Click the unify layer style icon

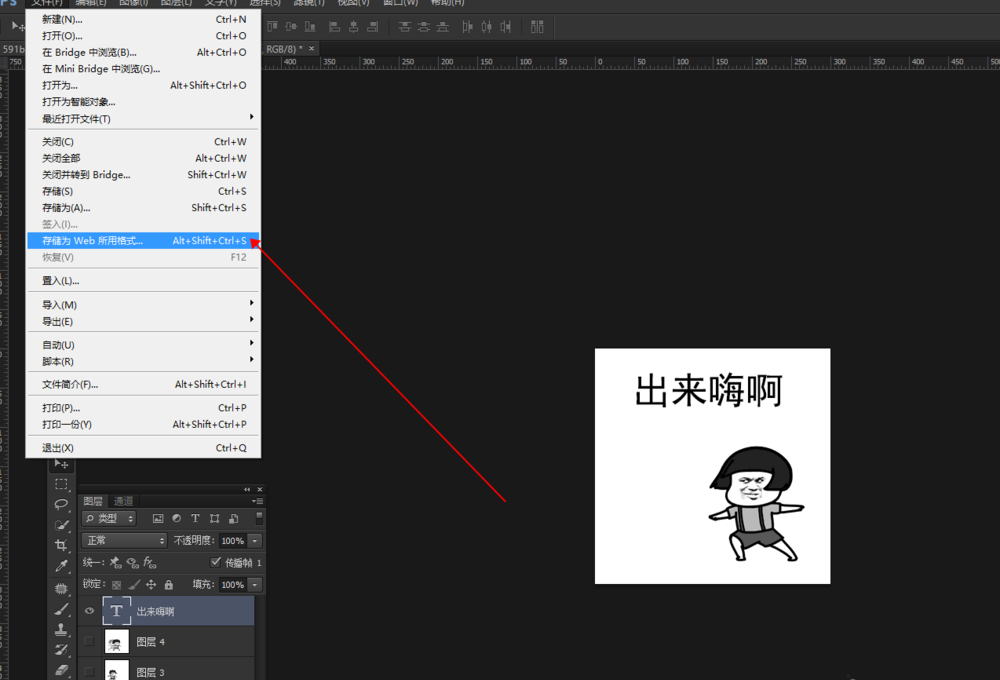pos(150,563)
